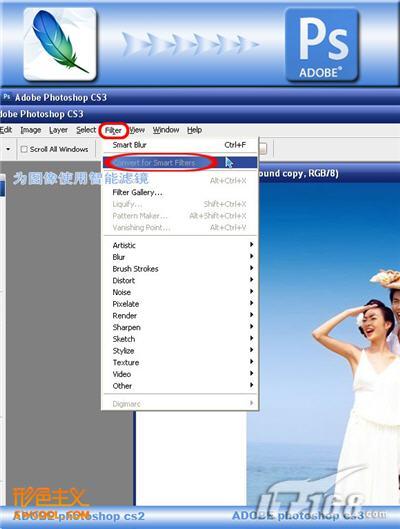Choose Smart Blur last filter entry
Viewport: 400px width, 529px height.
pyautogui.click(x=180, y=145)
